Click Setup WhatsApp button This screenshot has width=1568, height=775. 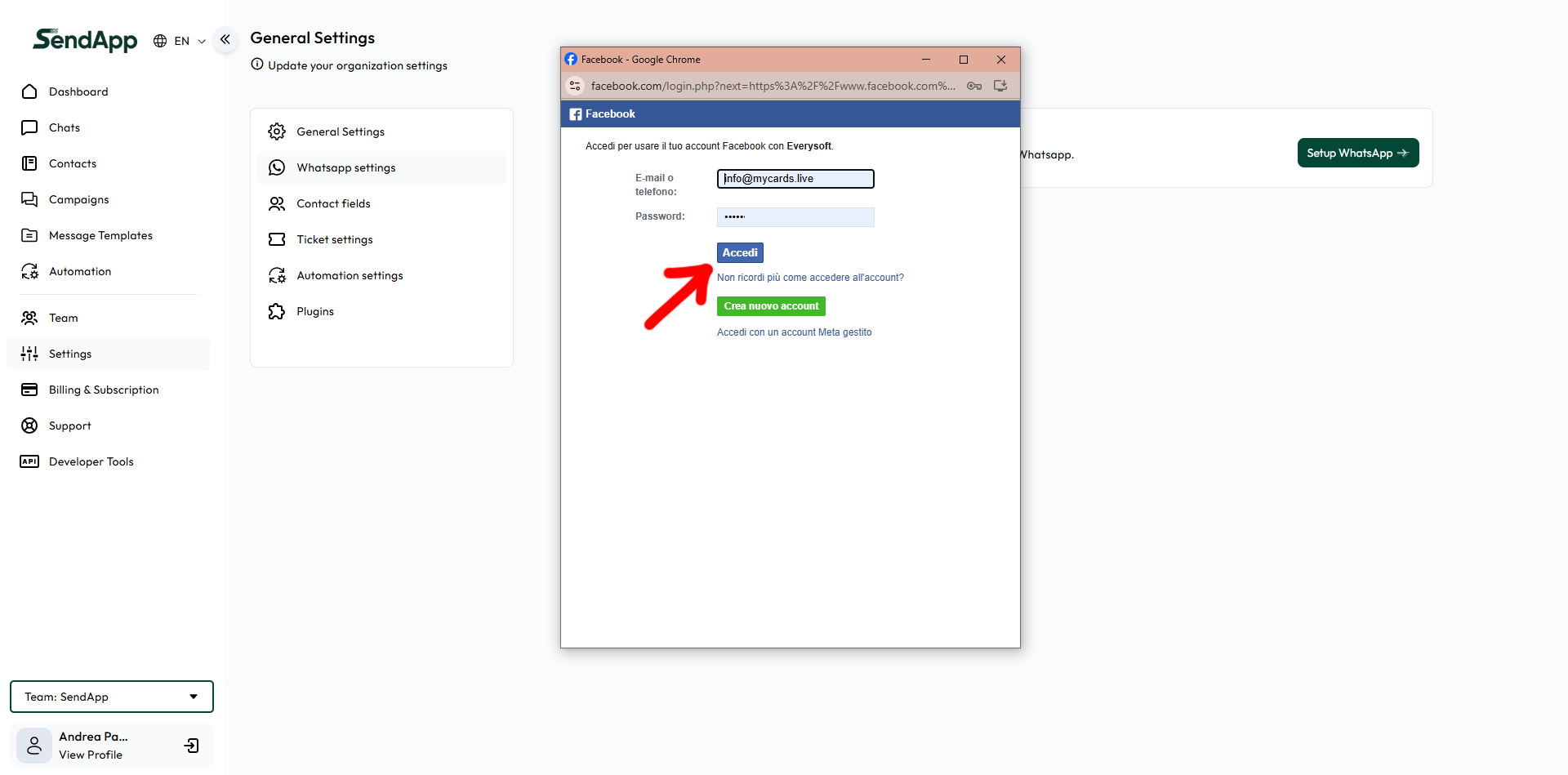coord(1358,153)
